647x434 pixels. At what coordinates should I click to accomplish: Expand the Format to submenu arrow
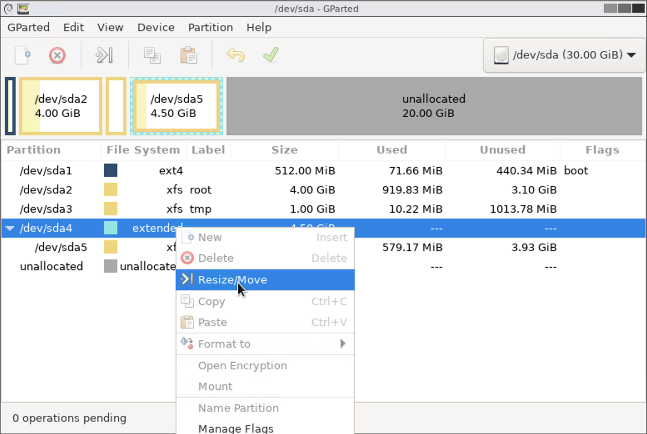pos(342,343)
